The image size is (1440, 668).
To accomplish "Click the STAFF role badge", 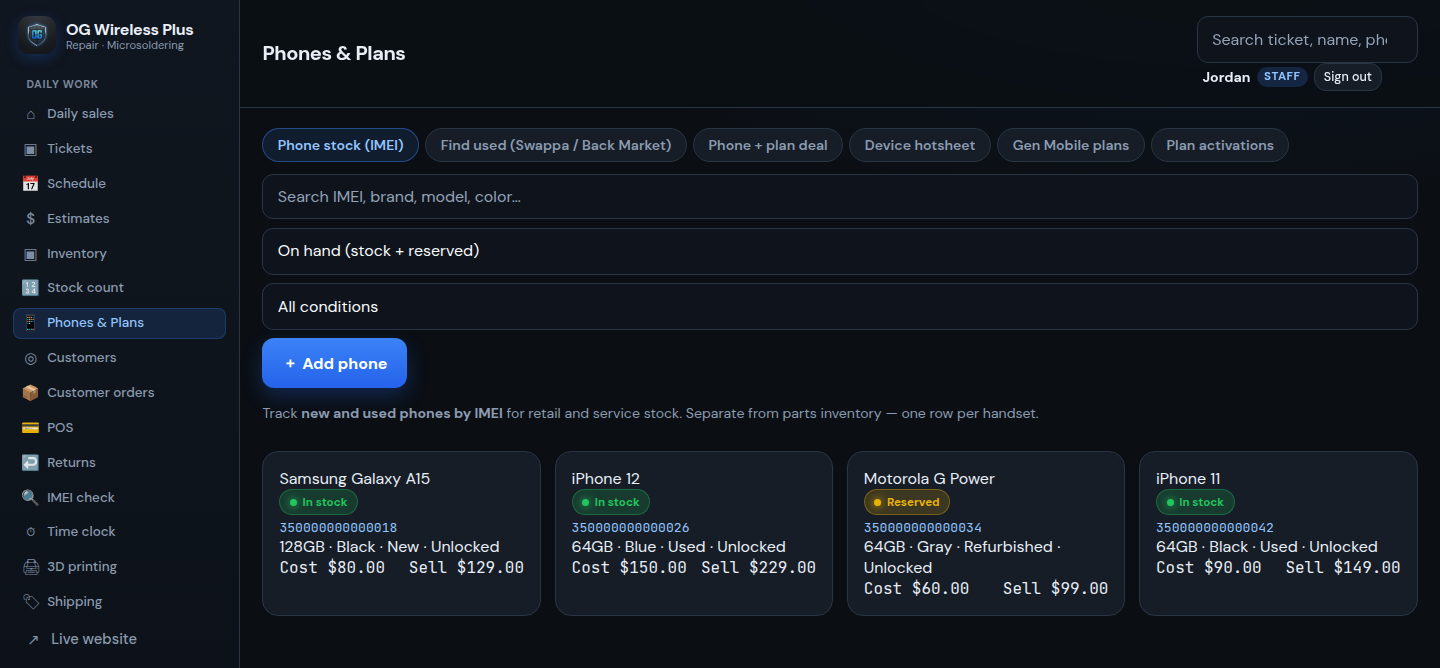I will tap(1282, 77).
